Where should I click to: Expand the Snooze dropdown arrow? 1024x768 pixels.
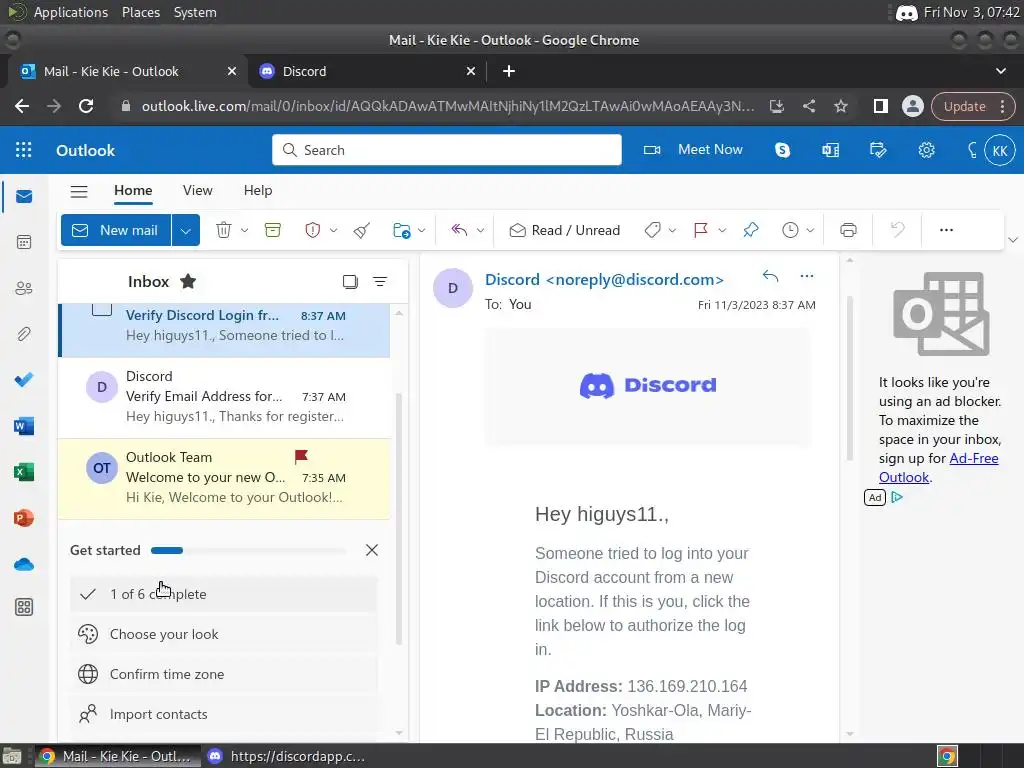(x=810, y=230)
